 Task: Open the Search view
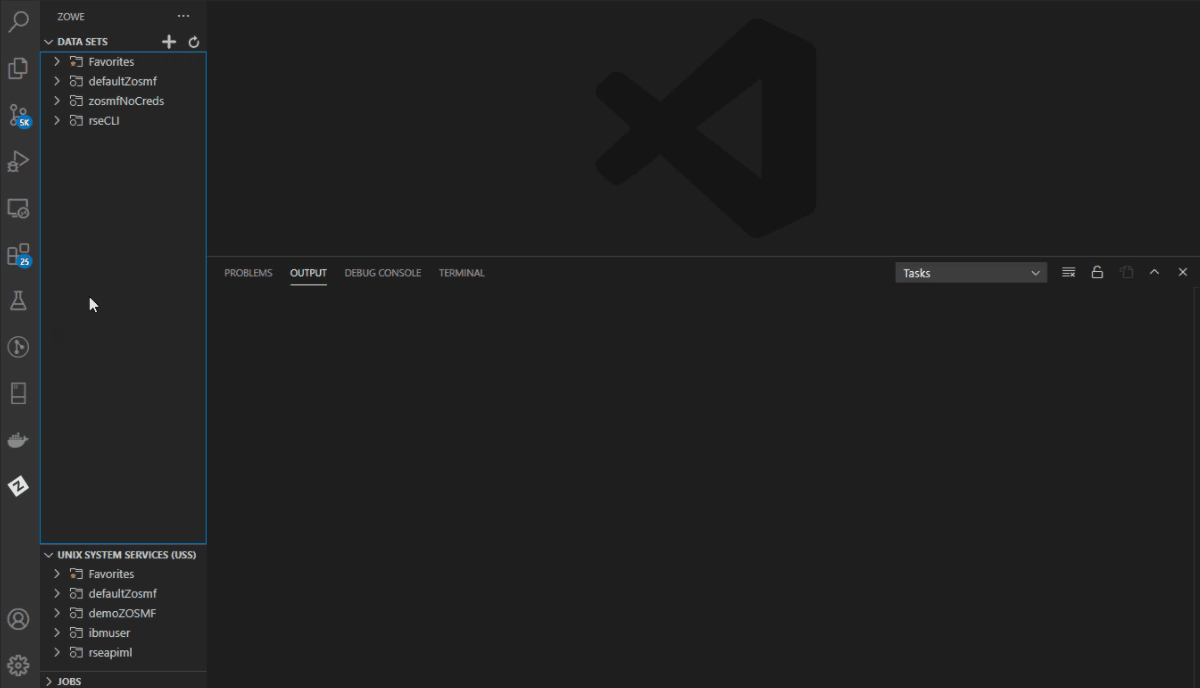pos(18,21)
